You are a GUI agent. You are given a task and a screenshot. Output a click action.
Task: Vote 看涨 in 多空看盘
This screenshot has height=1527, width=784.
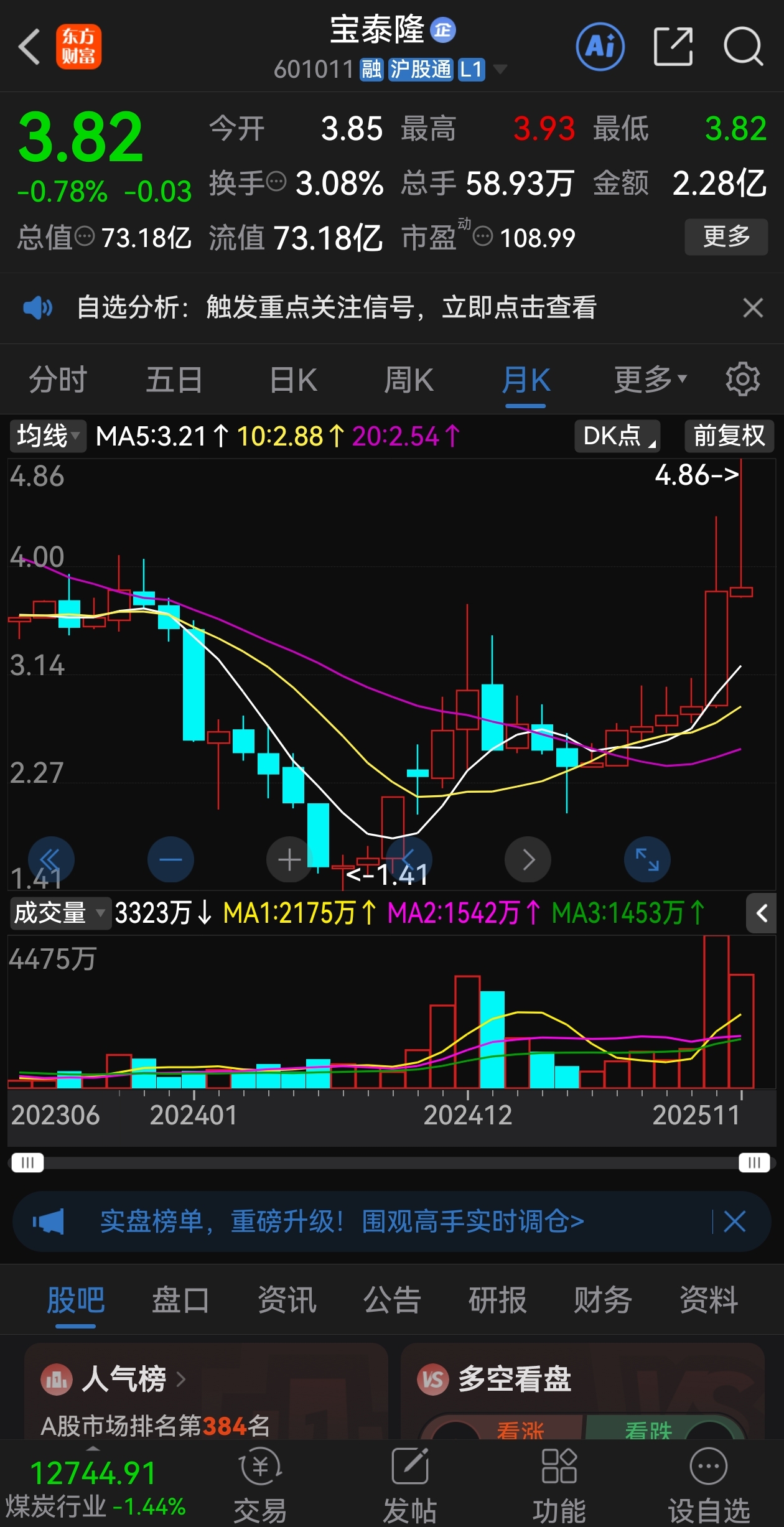click(x=520, y=1429)
